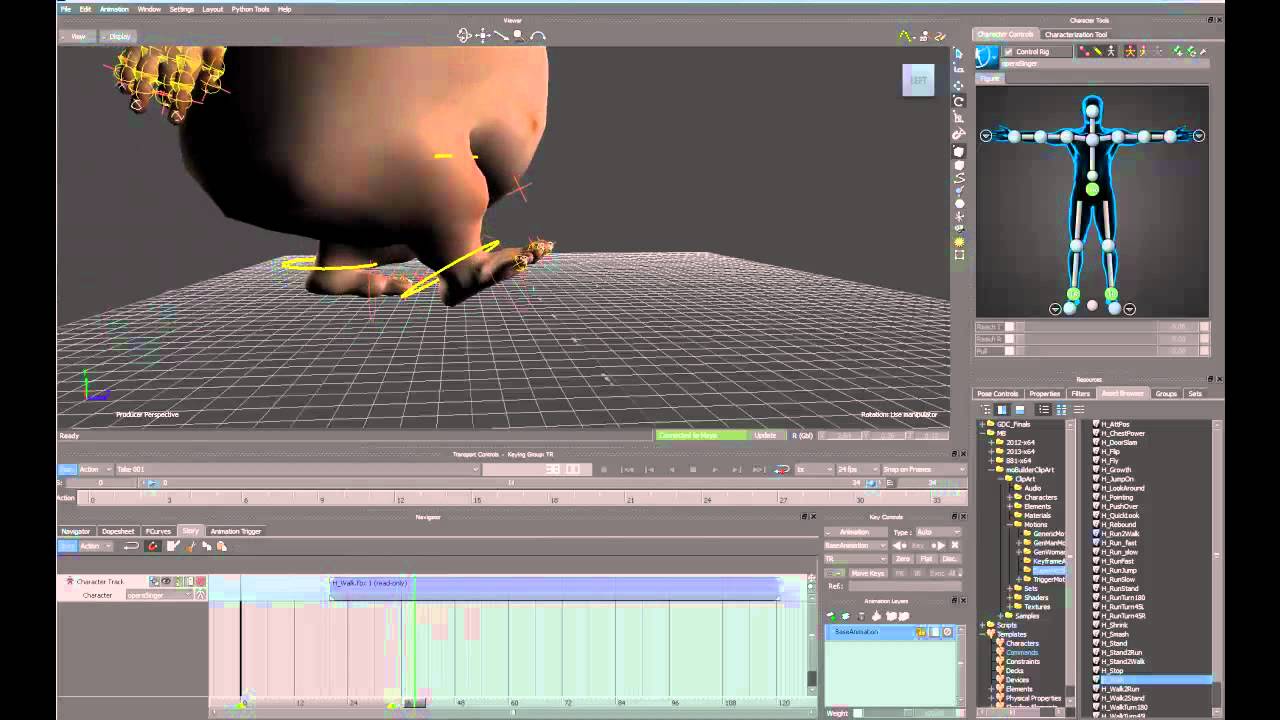Switch to the Characterization Tool tab
This screenshot has height=720, width=1280.
(x=1076, y=34)
